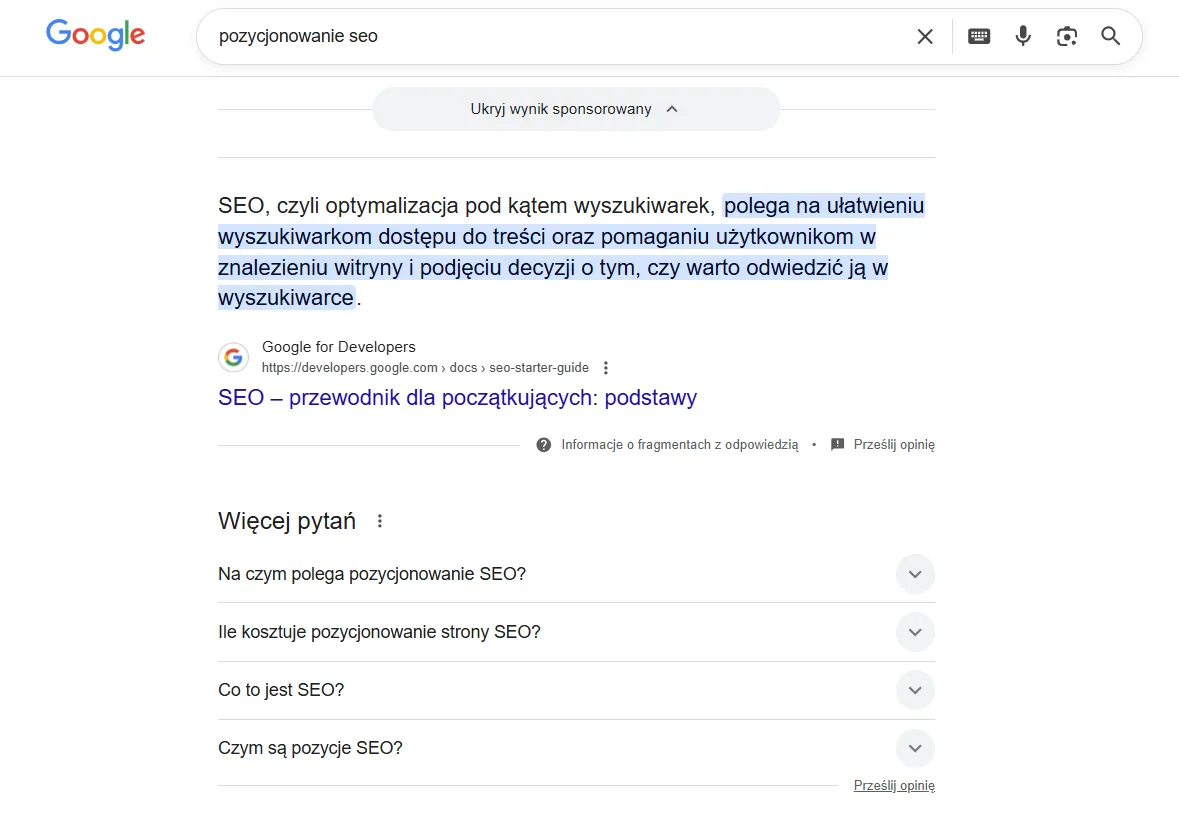Viewport: 1179px width, 837px height.
Task: Open options menu next to Więcej pytań
Action: (x=379, y=521)
